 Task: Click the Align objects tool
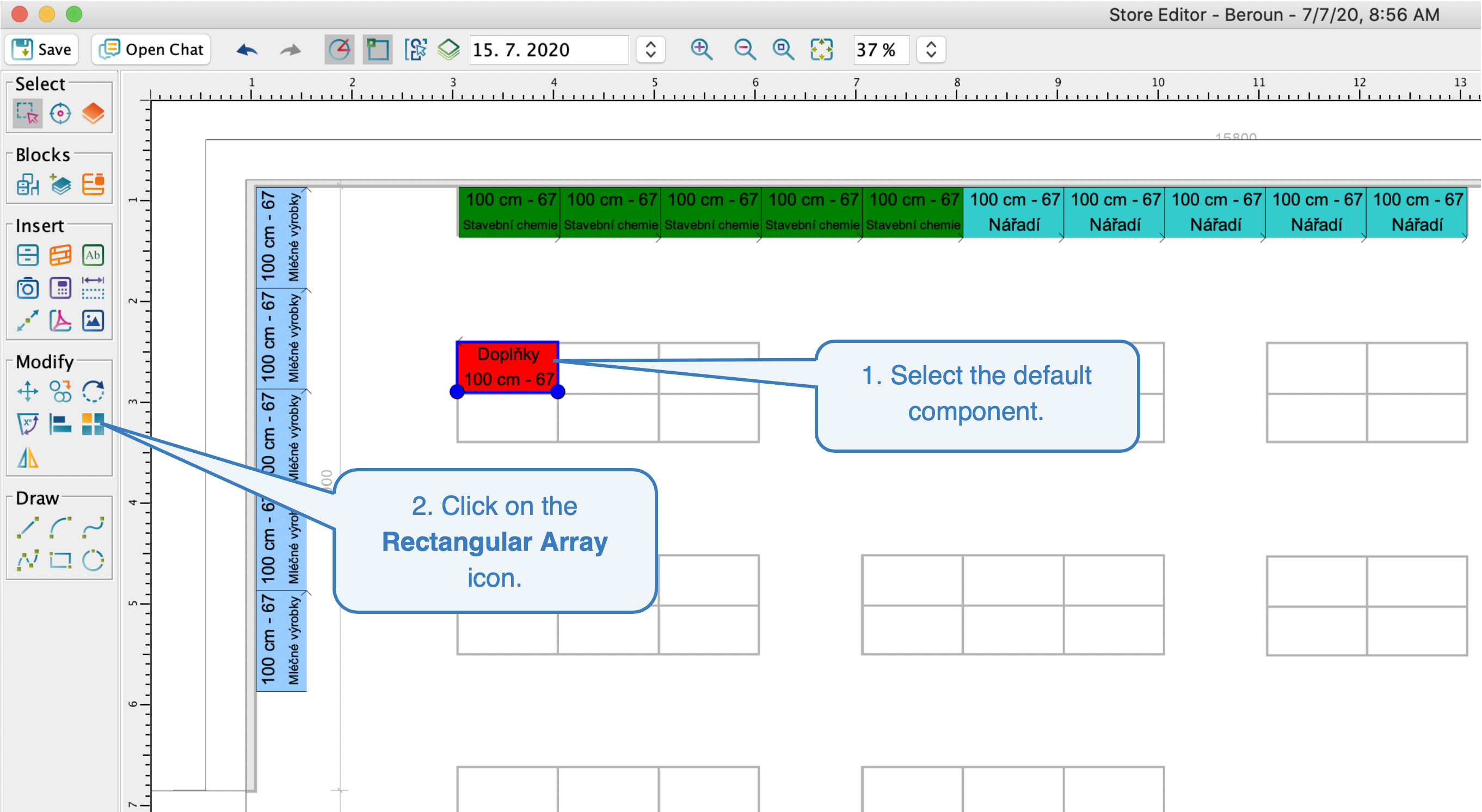pos(60,424)
